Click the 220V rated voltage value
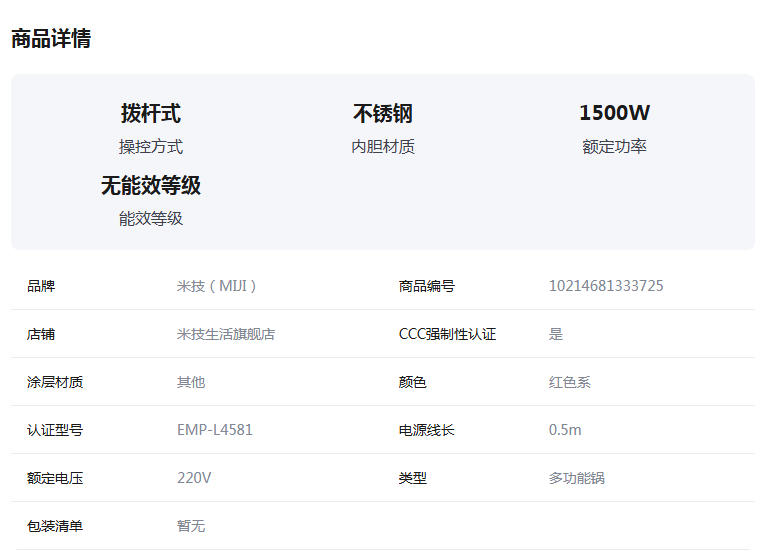Screen dimensions: 758x551 click(x=194, y=478)
